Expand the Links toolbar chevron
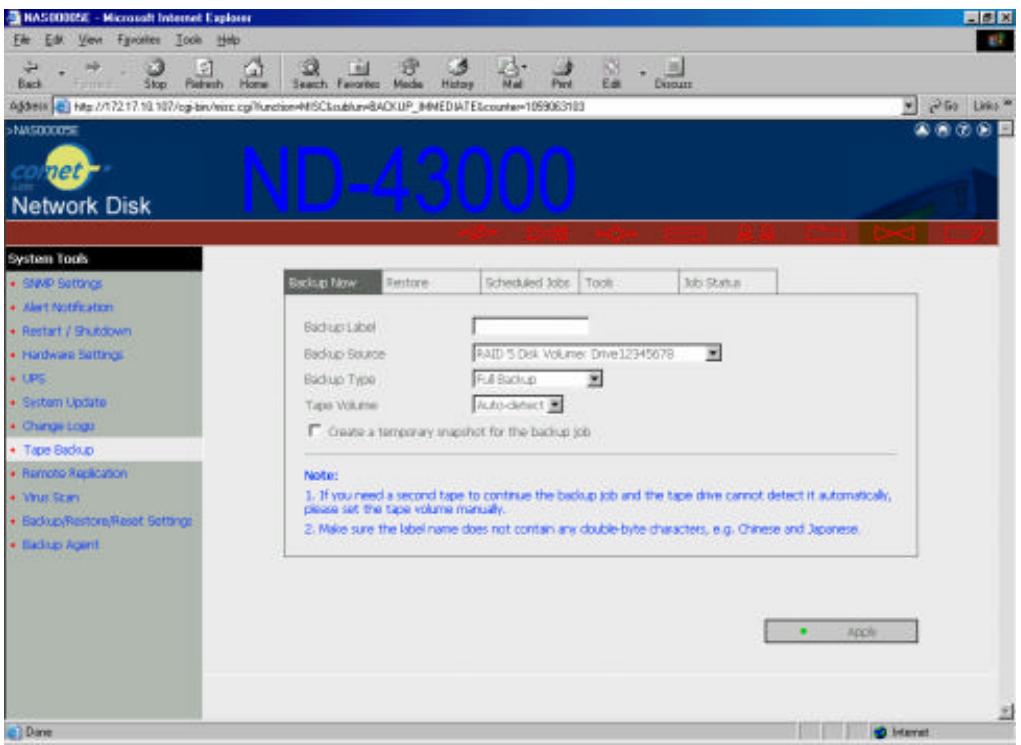Screen dimensions: 1021x745 [1008, 104]
